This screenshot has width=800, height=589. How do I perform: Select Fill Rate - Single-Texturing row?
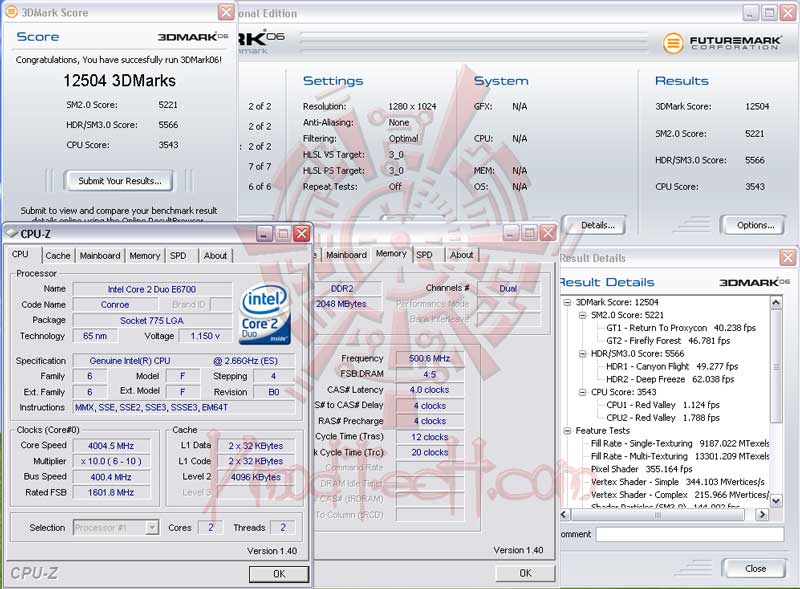point(680,444)
